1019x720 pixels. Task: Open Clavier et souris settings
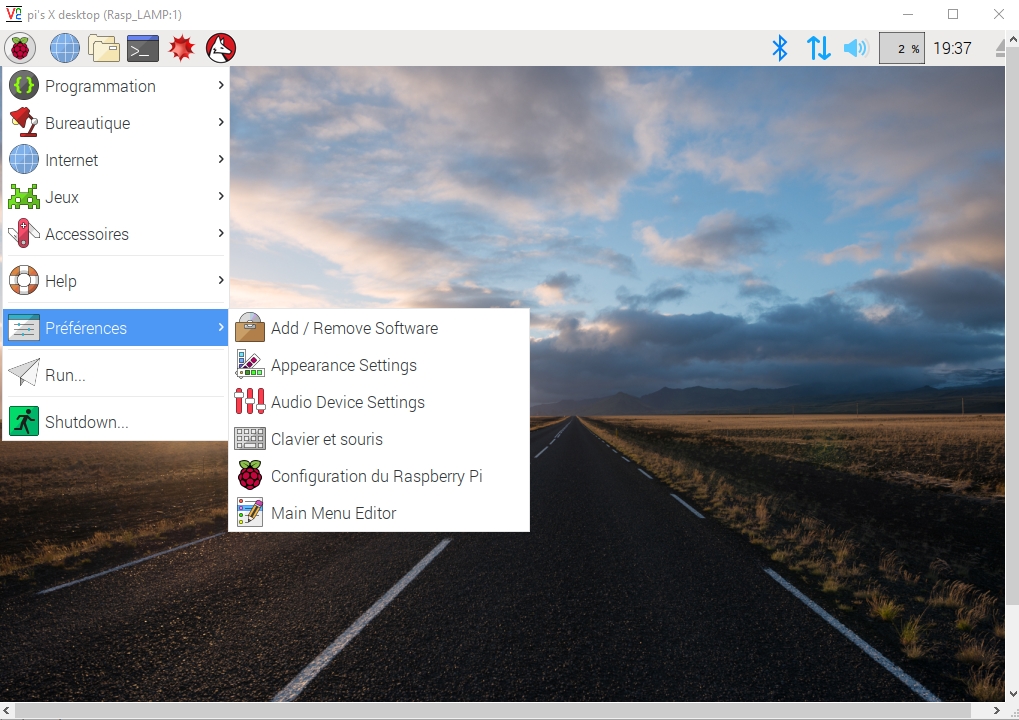[379, 439]
